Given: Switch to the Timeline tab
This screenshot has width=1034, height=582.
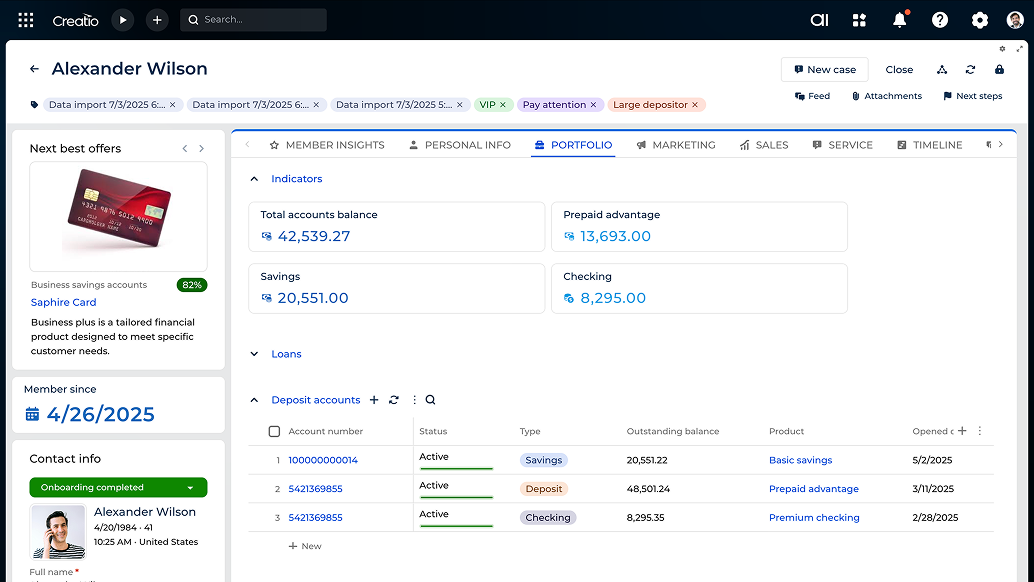Looking at the screenshot, I should click(x=929, y=145).
